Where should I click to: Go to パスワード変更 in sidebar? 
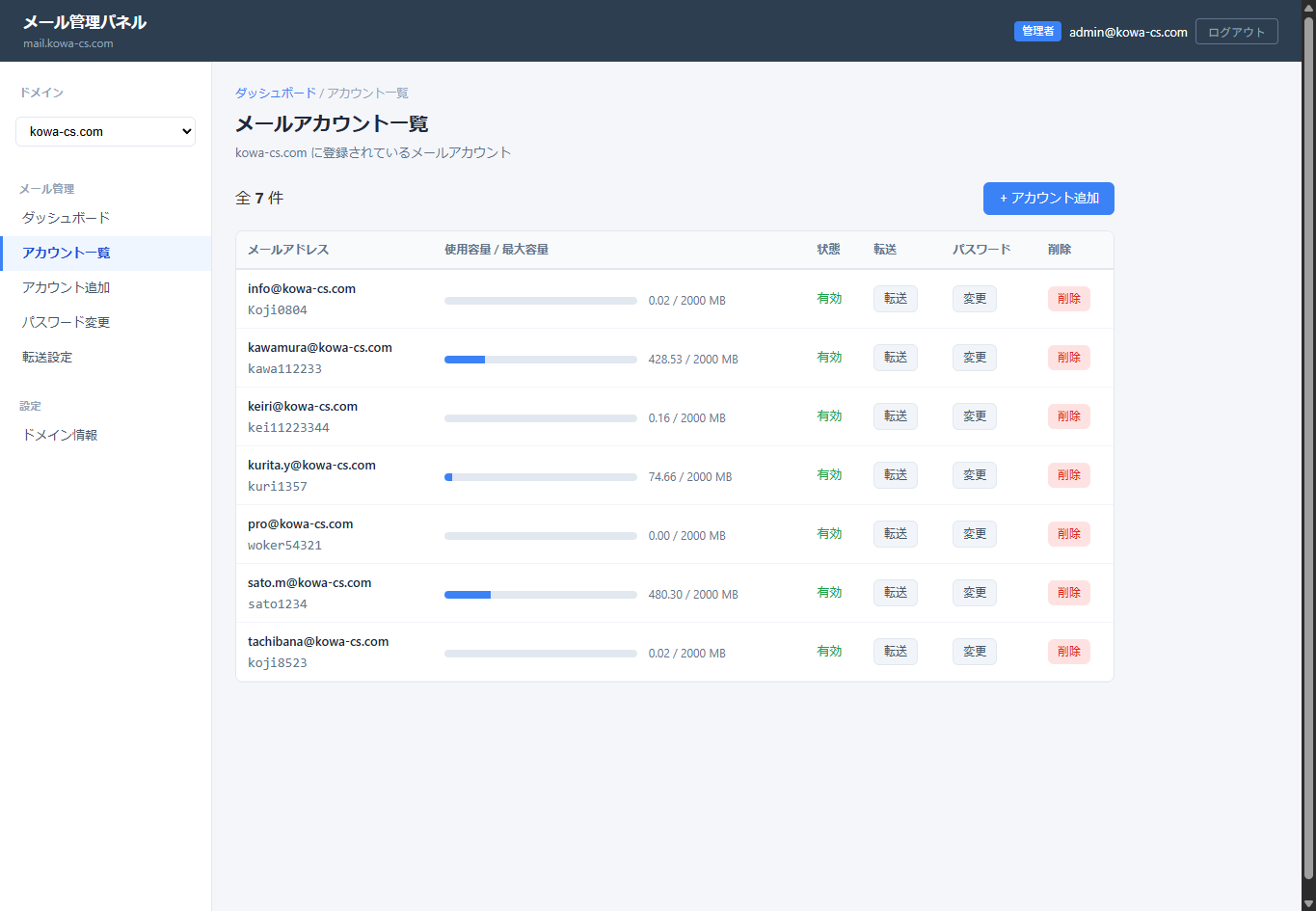pos(66,322)
